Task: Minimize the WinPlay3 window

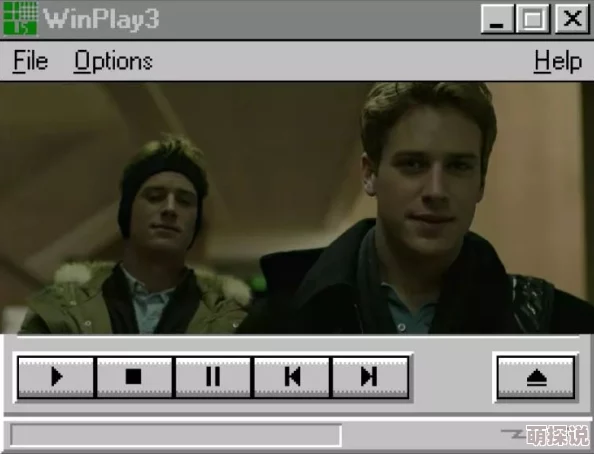Action: pos(497,19)
